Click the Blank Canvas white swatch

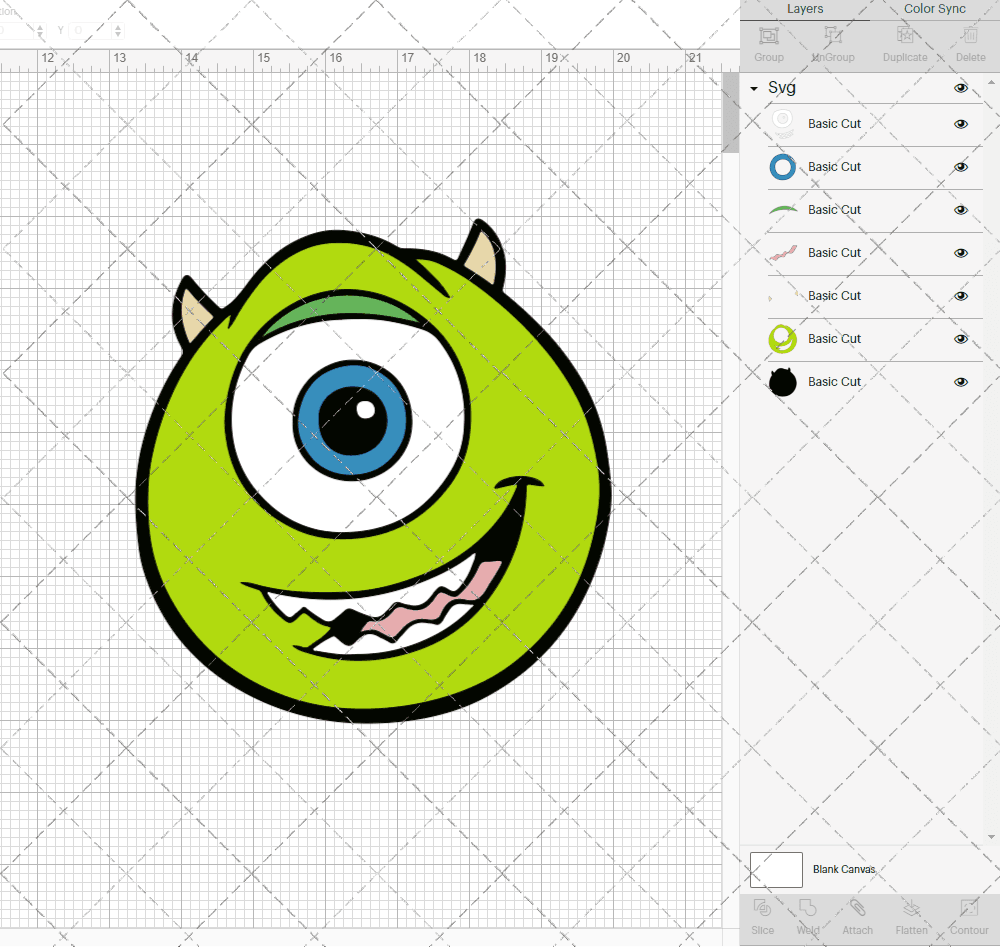point(776,869)
